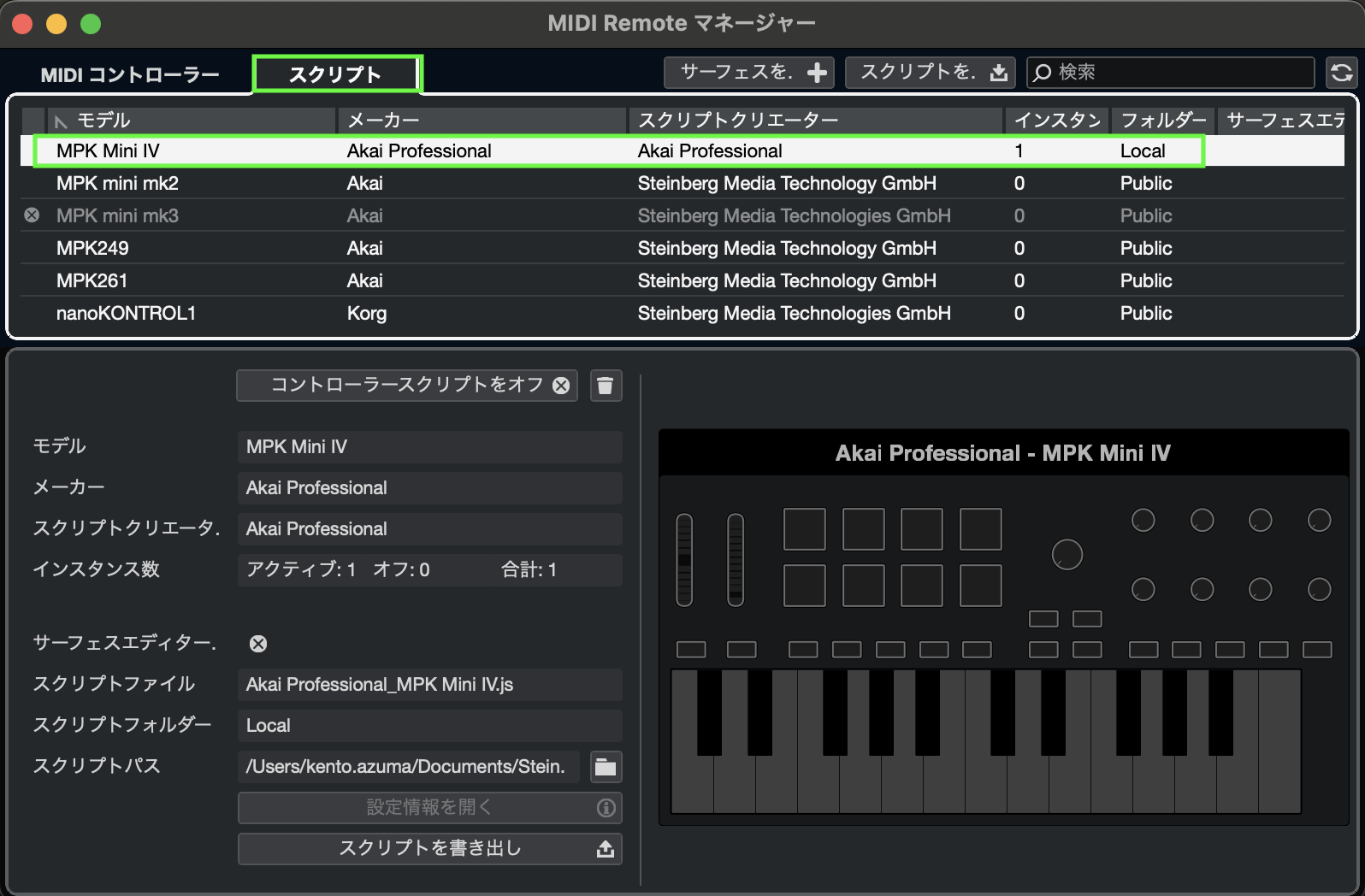The width and height of the screenshot is (1365, 896).
Task: Open script folder via folder icon
Action: tap(606, 767)
